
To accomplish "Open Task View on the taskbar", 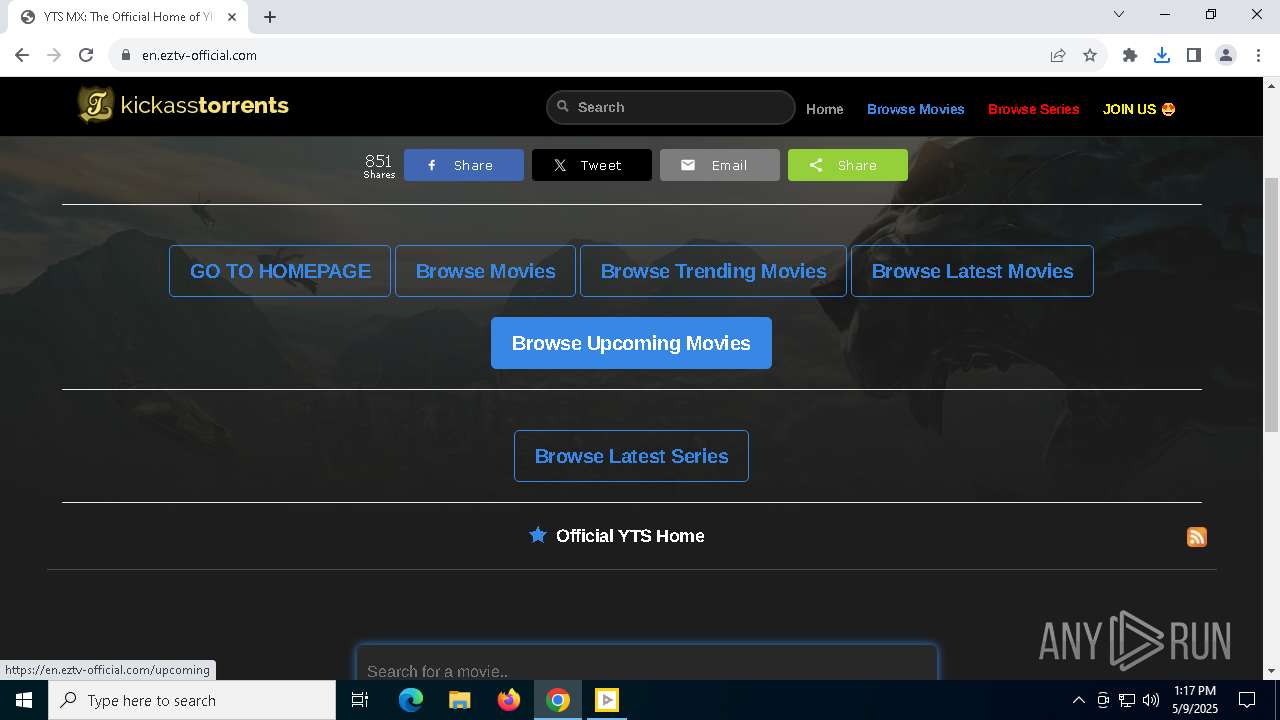I will pyautogui.click(x=360, y=700).
